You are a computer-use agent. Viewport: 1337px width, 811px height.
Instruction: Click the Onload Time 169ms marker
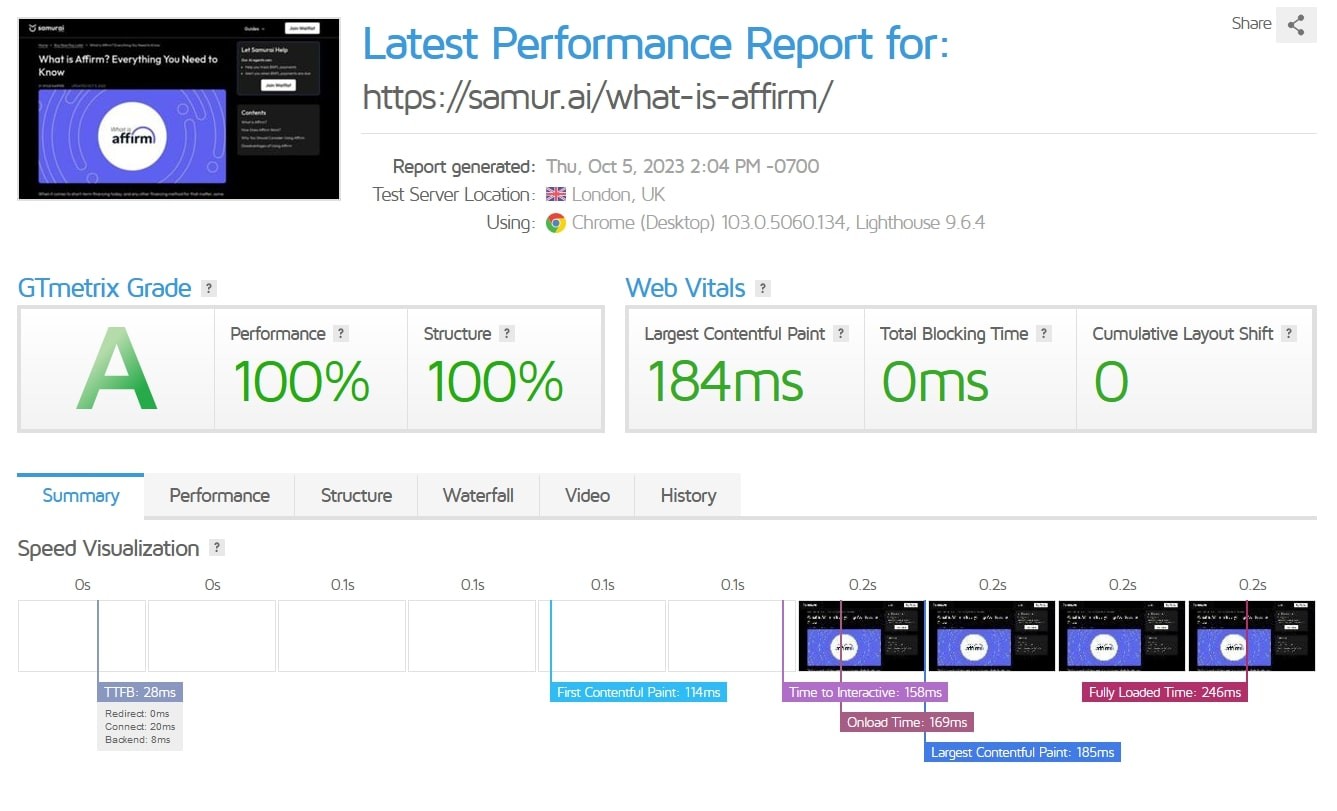tap(907, 722)
